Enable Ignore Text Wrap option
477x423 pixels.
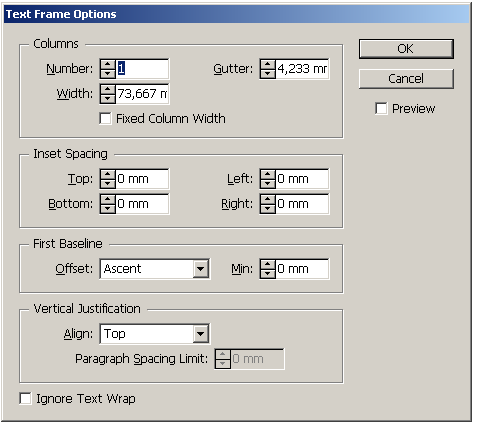(x=25, y=399)
